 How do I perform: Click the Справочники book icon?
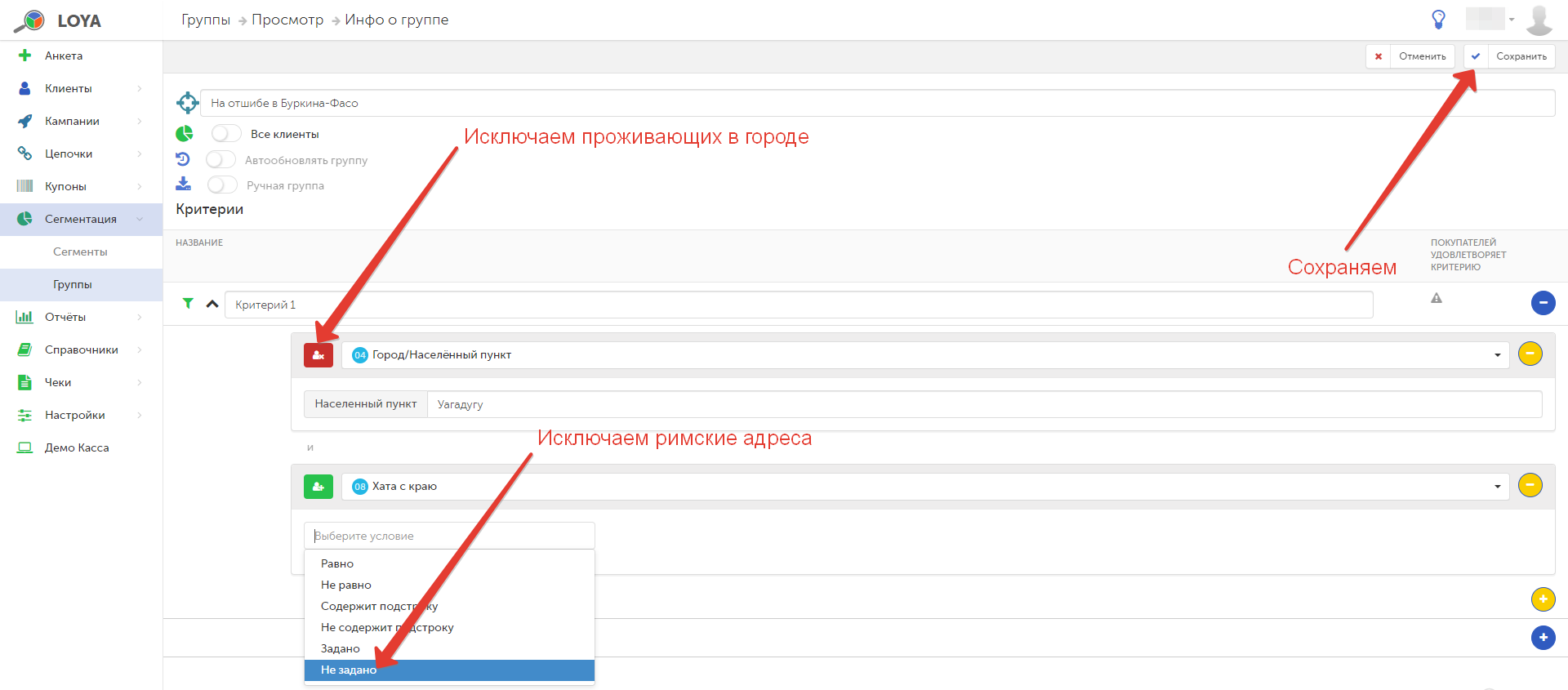[24, 349]
